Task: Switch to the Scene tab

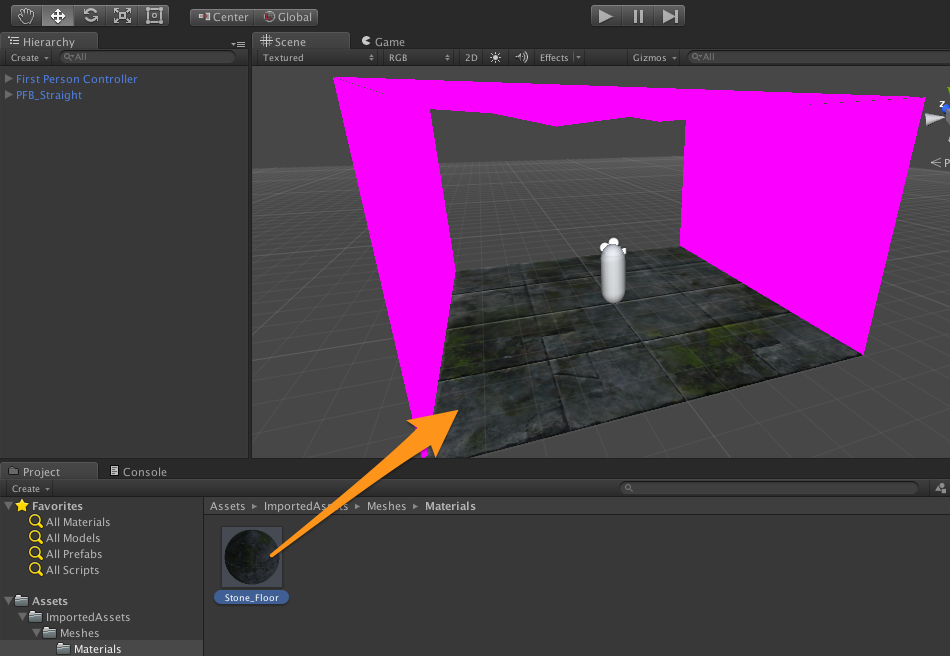Action: coord(301,41)
